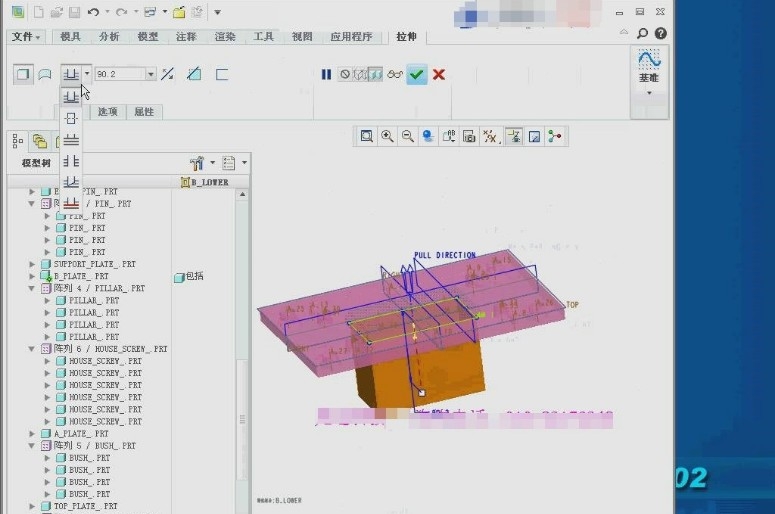
Task: Choose the To Selected depth option in red
Action: click(x=71, y=203)
